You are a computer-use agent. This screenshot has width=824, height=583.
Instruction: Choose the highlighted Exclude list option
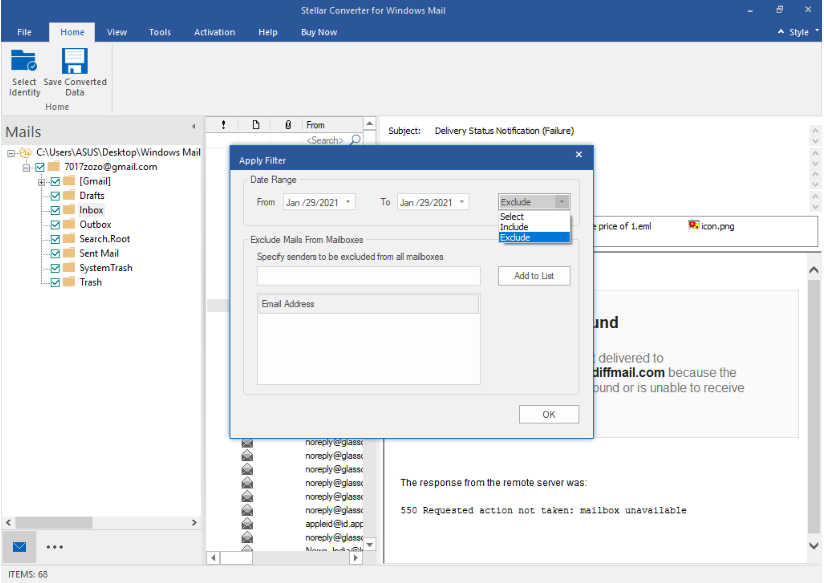(x=534, y=238)
